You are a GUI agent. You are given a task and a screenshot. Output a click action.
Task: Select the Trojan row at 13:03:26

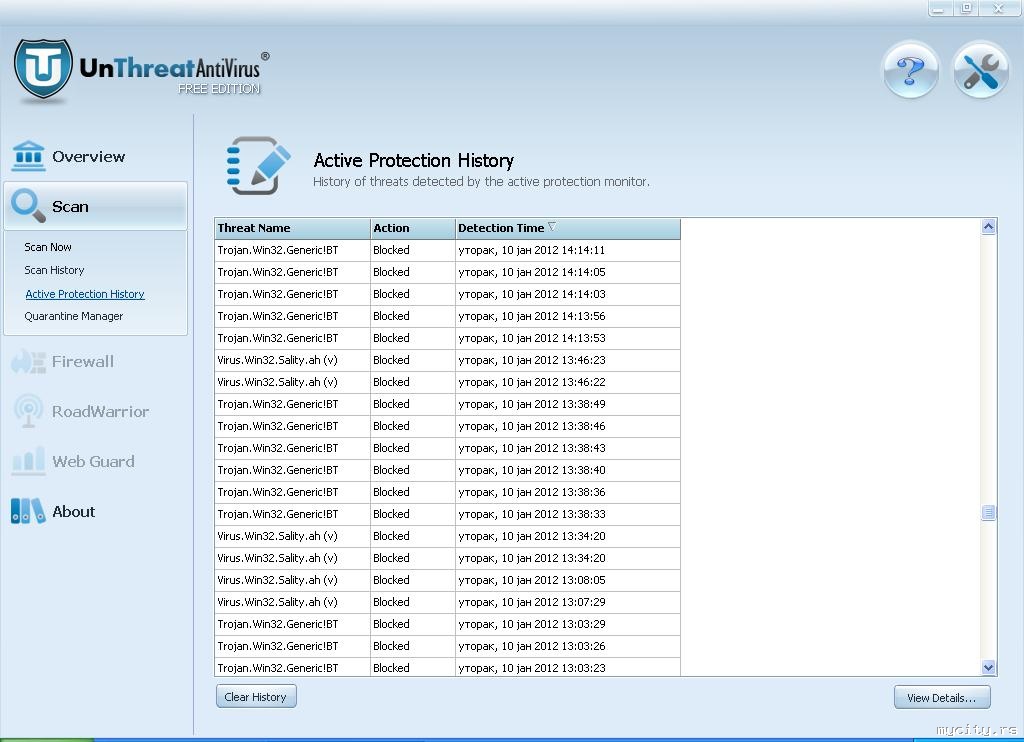pyautogui.click(x=447, y=646)
